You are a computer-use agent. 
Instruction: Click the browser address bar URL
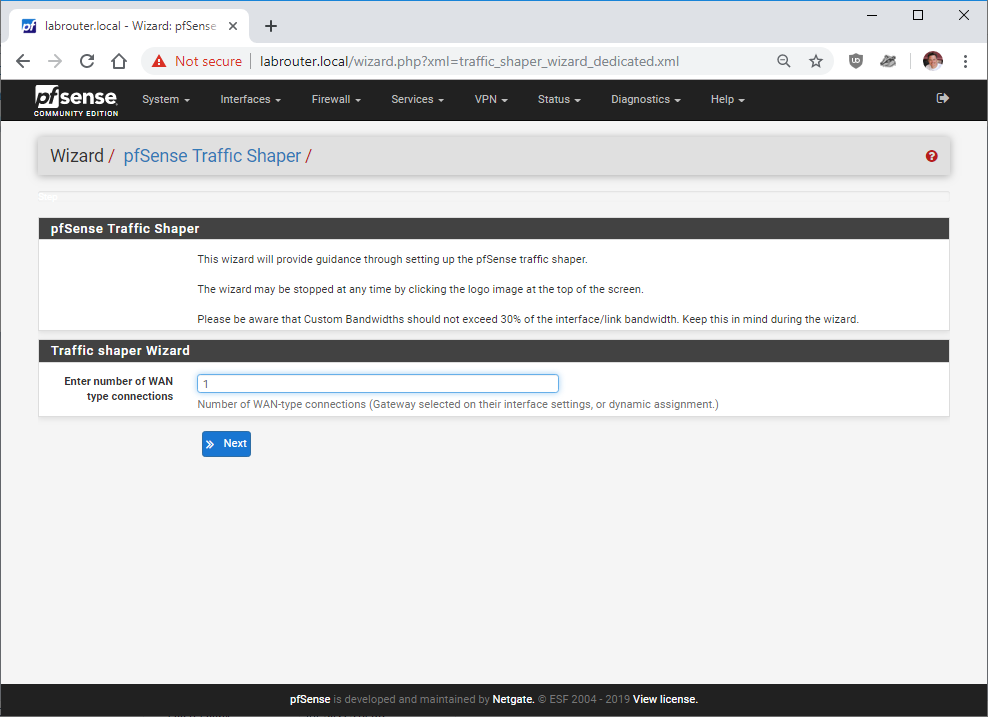click(469, 61)
